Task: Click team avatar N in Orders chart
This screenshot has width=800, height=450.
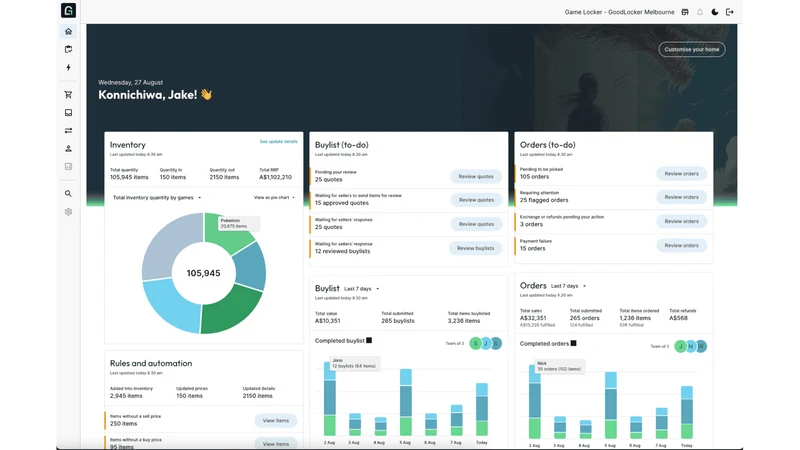Action: pyautogui.click(x=691, y=346)
